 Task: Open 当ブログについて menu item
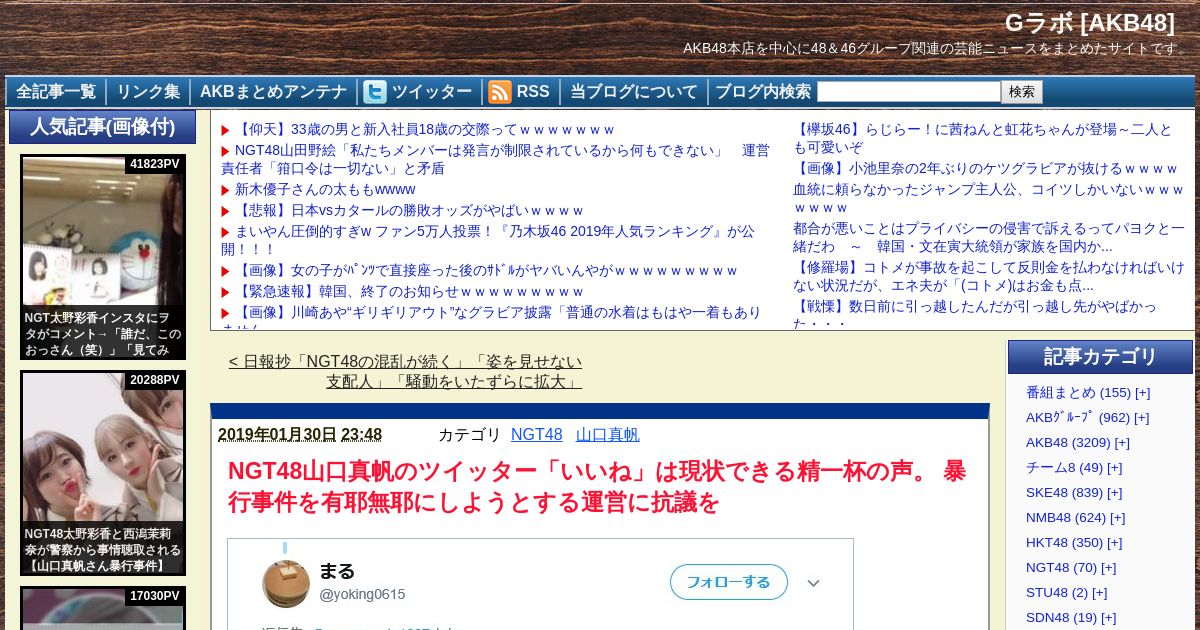tap(634, 92)
